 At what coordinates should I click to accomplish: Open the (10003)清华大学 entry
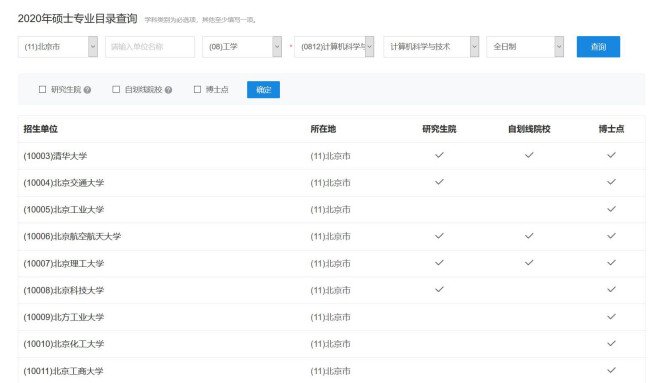pos(55,156)
